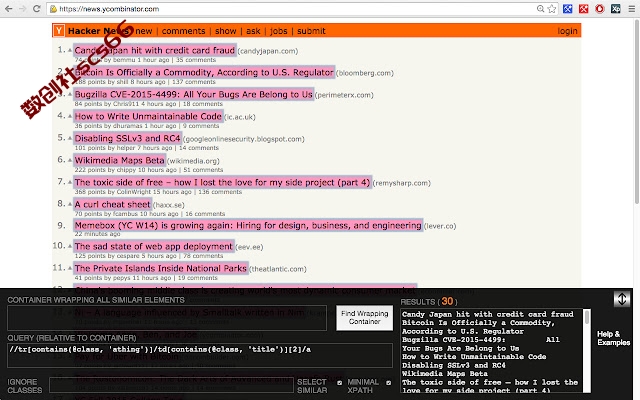Image resolution: width=640 pixels, height=400 pixels.
Task: Open Help & Examples in the XPath panel
Action: 613,338
